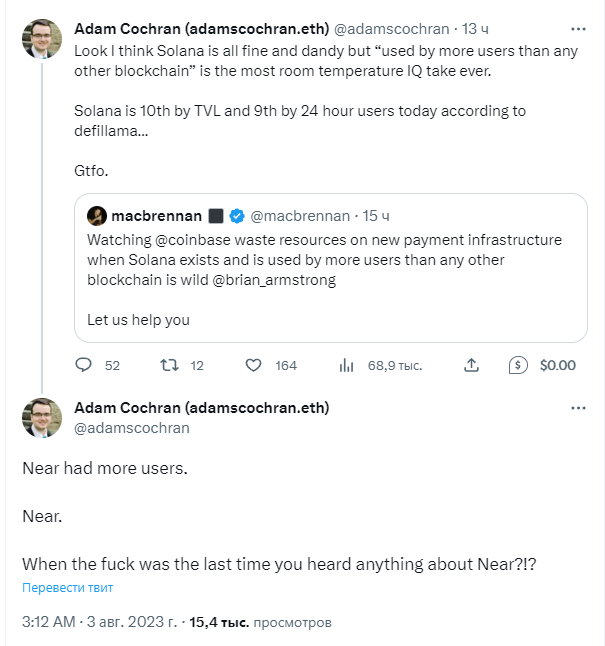Open the @adamscochran handle in top tweet
Image resolution: width=605 pixels, height=646 pixels.
click(x=392, y=29)
